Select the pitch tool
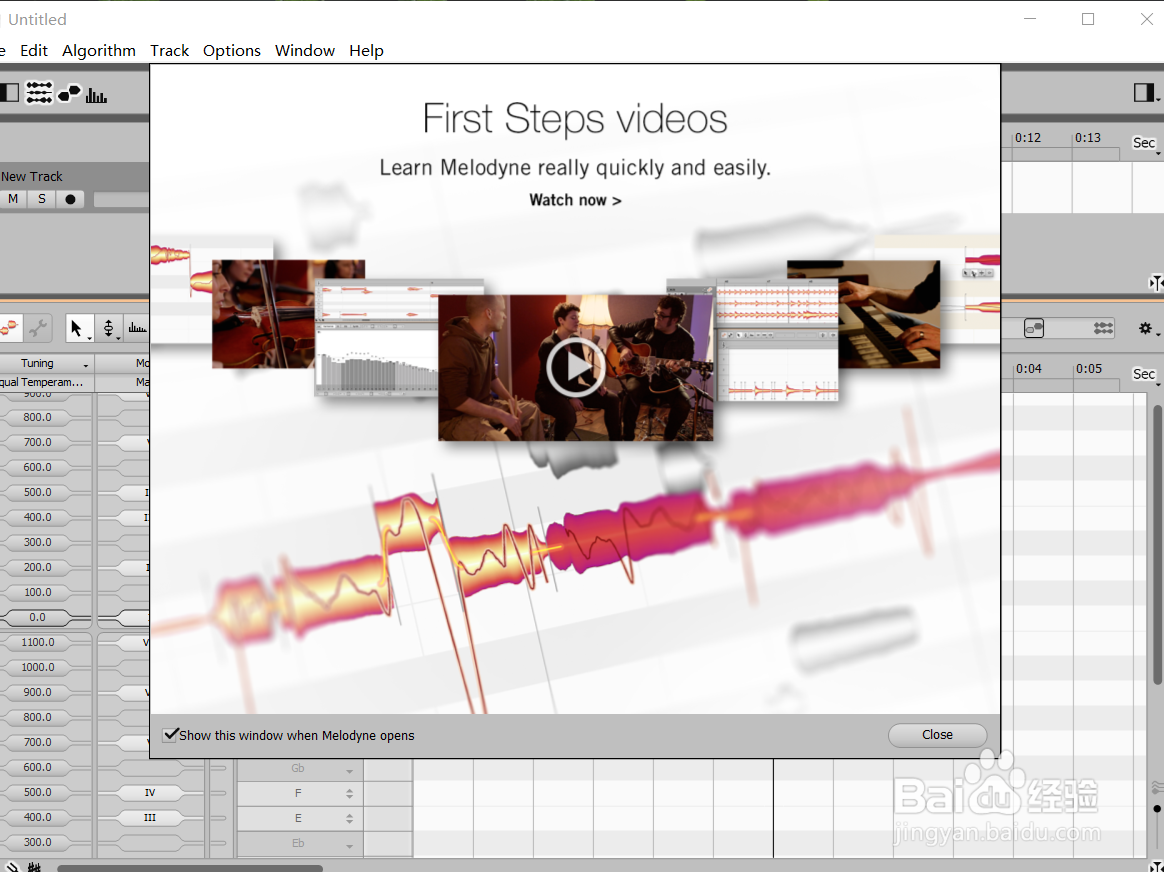The width and height of the screenshot is (1164, 872). pos(109,328)
